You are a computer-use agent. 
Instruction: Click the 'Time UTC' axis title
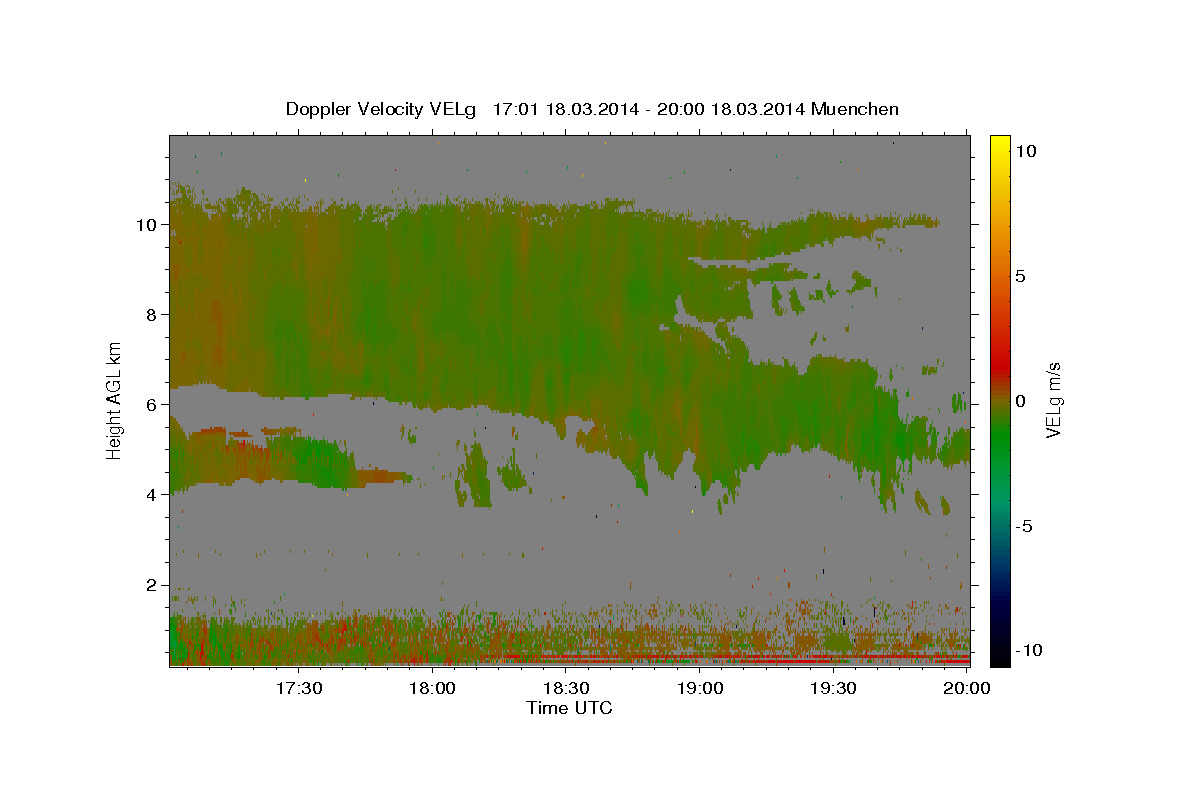(x=569, y=708)
